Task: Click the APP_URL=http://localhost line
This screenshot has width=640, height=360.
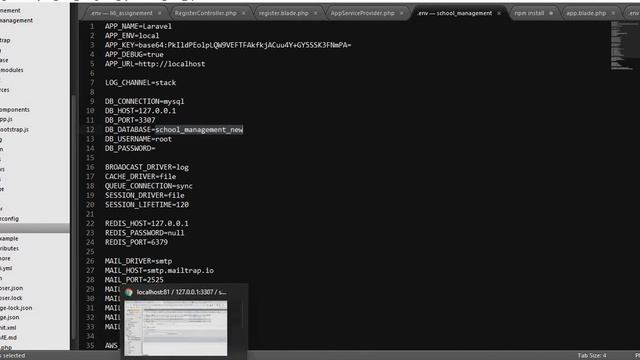Action: point(155,64)
